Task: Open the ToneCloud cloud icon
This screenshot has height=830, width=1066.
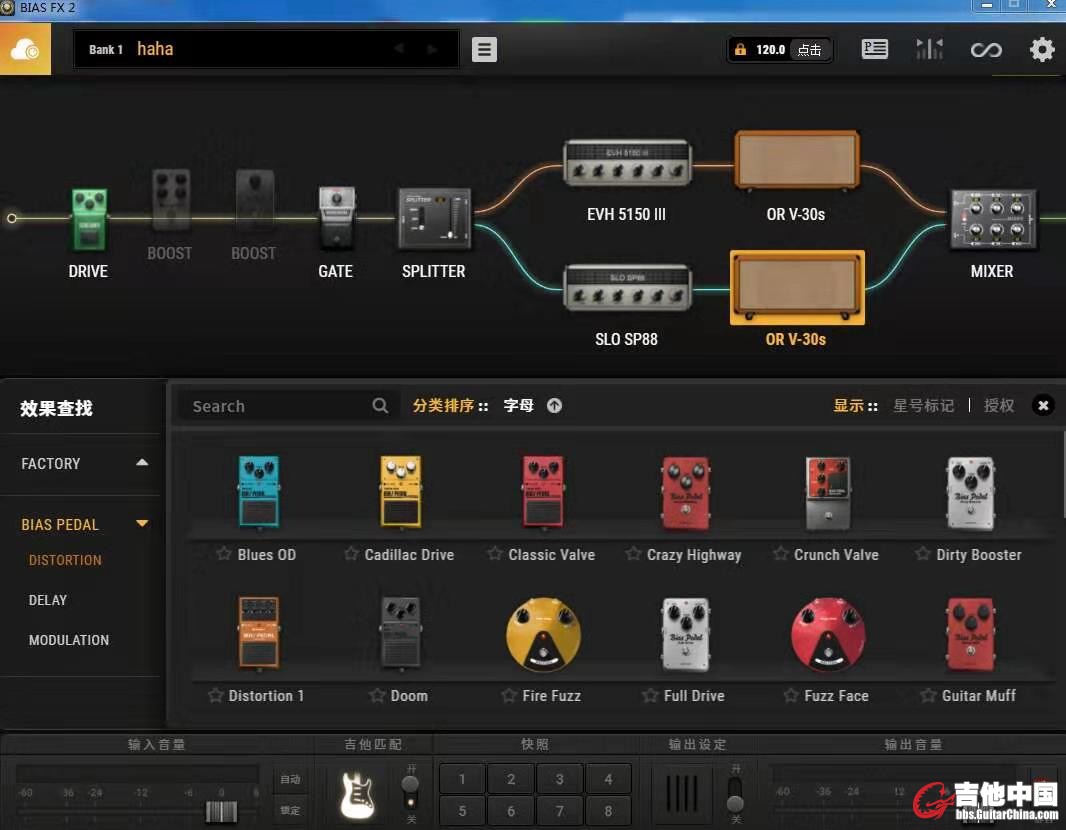Action: [x=25, y=49]
